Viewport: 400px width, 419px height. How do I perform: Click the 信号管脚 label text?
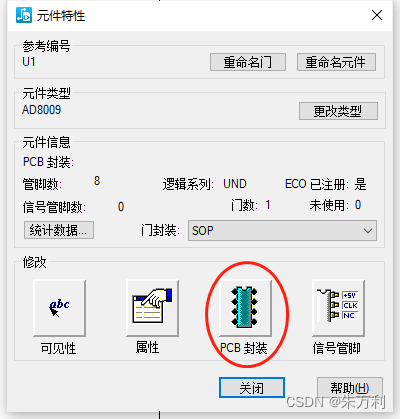[x=336, y=348]
